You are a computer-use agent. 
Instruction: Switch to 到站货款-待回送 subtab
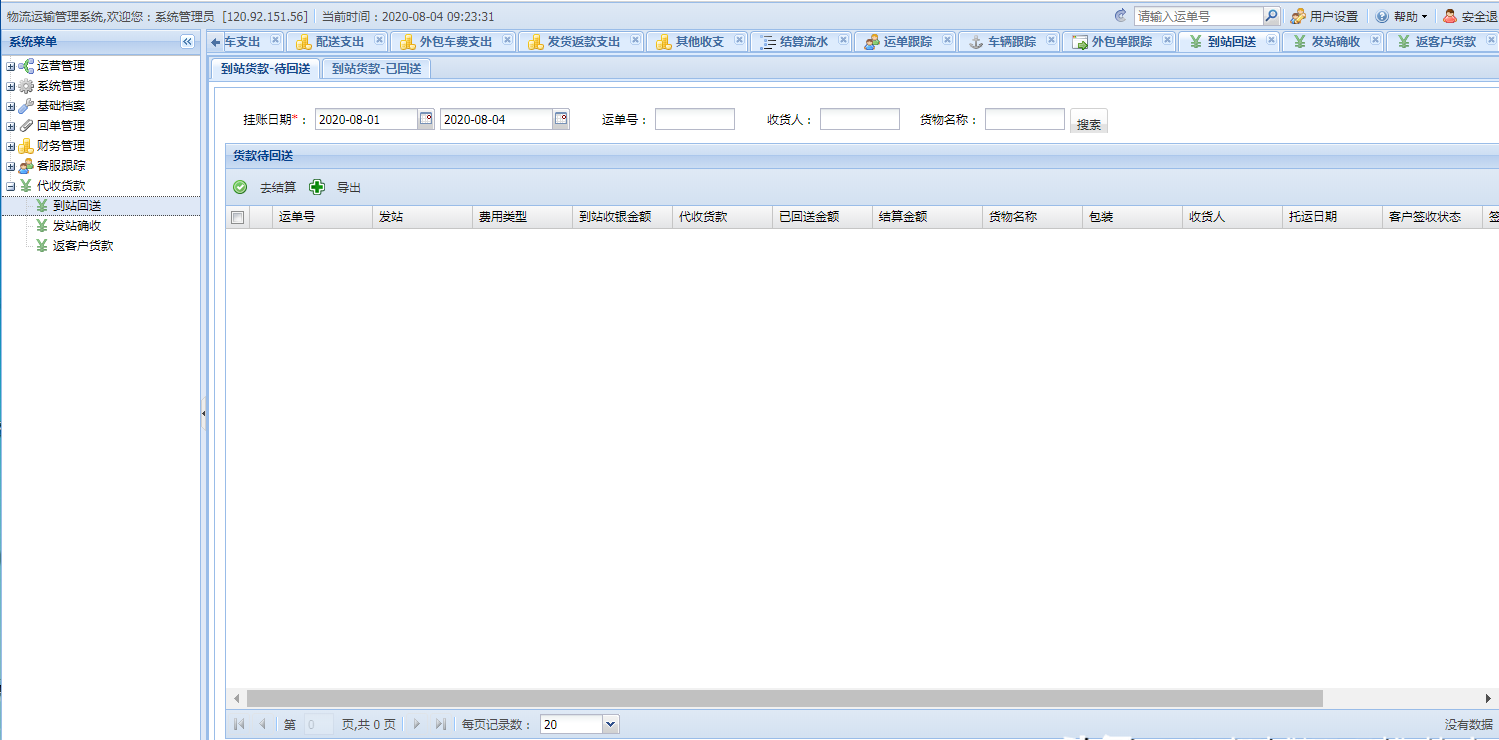point(266,68)
